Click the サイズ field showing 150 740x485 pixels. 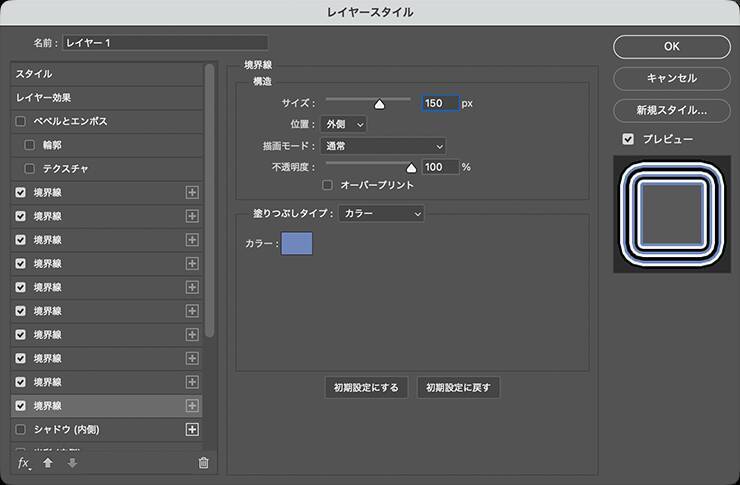(x=440, y=103)
